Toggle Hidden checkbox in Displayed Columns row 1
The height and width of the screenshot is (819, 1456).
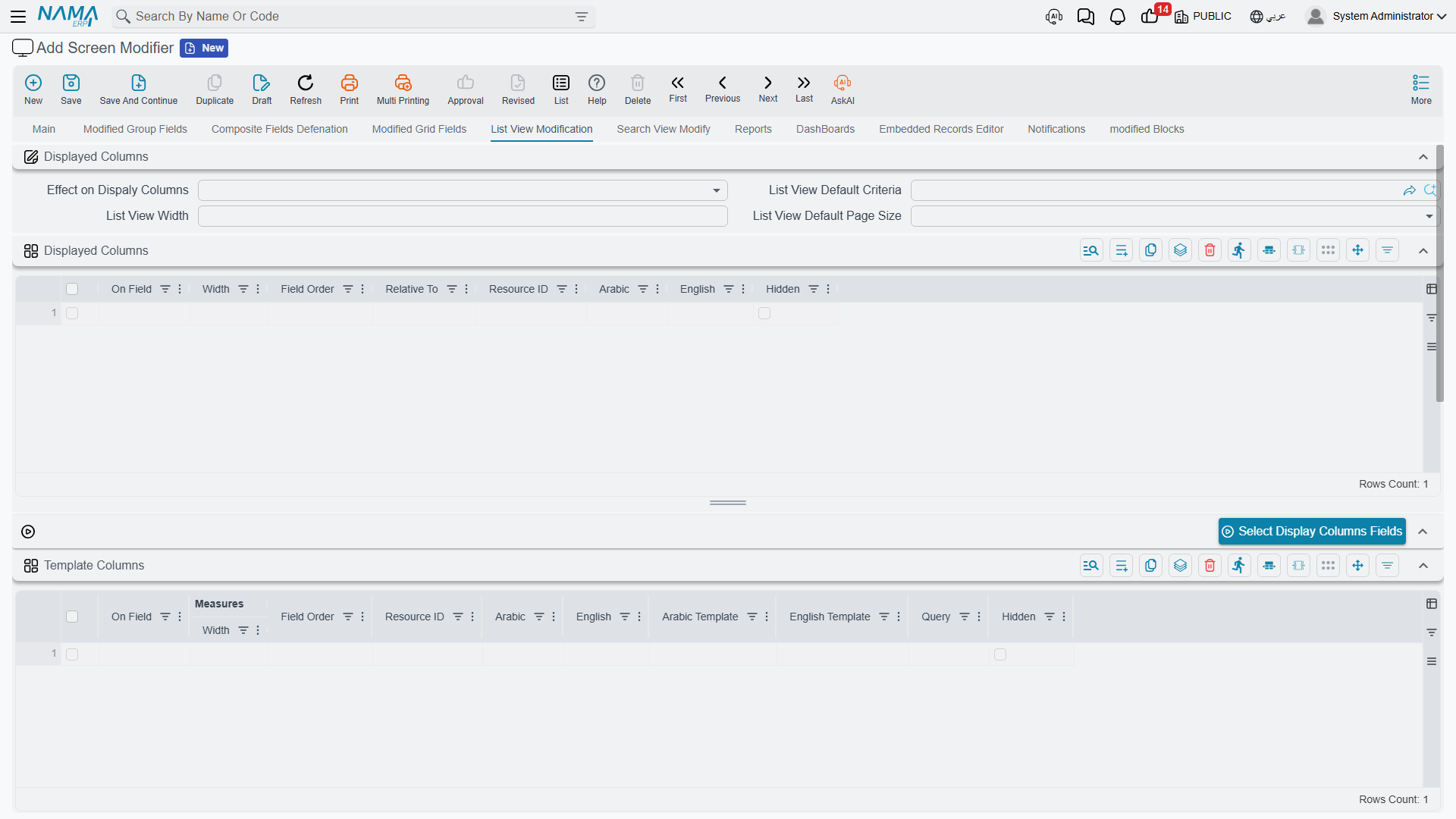(764, 313)
